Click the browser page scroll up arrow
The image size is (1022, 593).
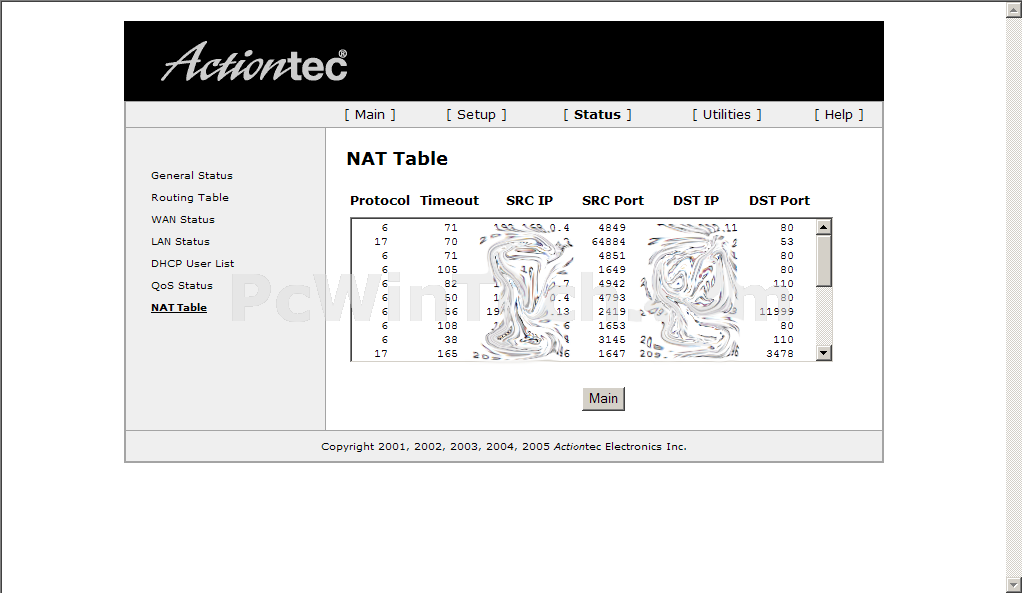[1014, 9]
